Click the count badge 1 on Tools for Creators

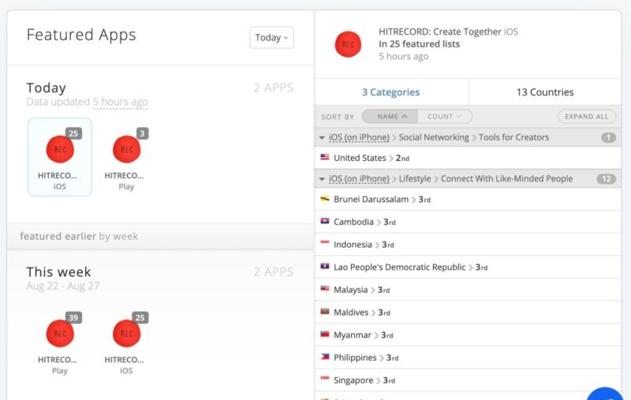point(608,138)
